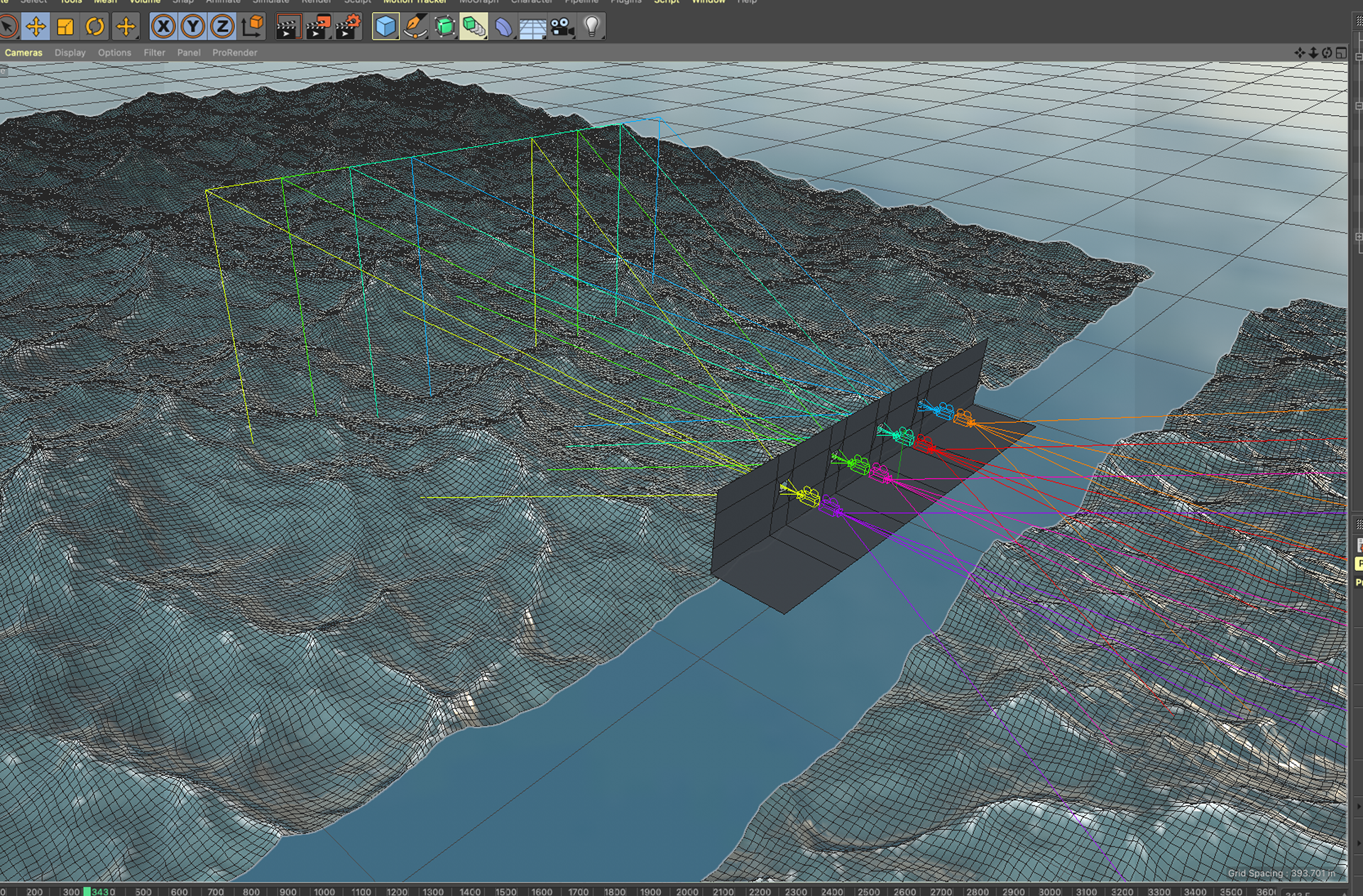Click the toggle active view icon

click(x=1341, y=53)
